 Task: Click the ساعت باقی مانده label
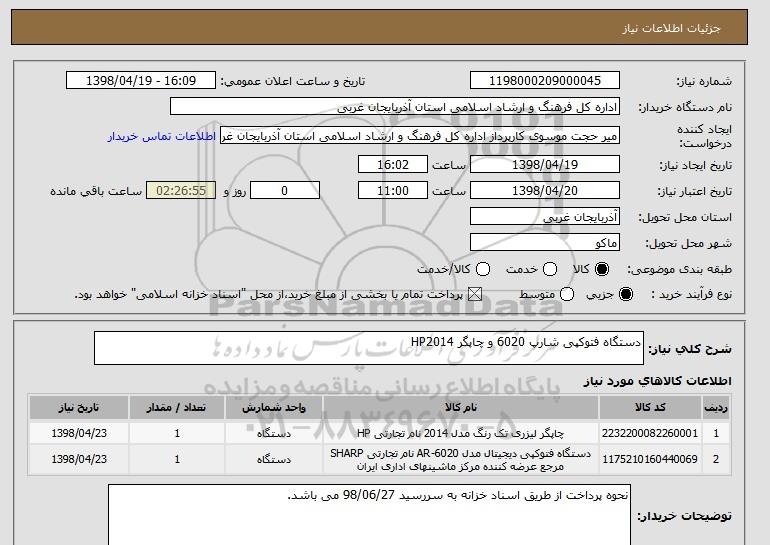tap(96, 191)
